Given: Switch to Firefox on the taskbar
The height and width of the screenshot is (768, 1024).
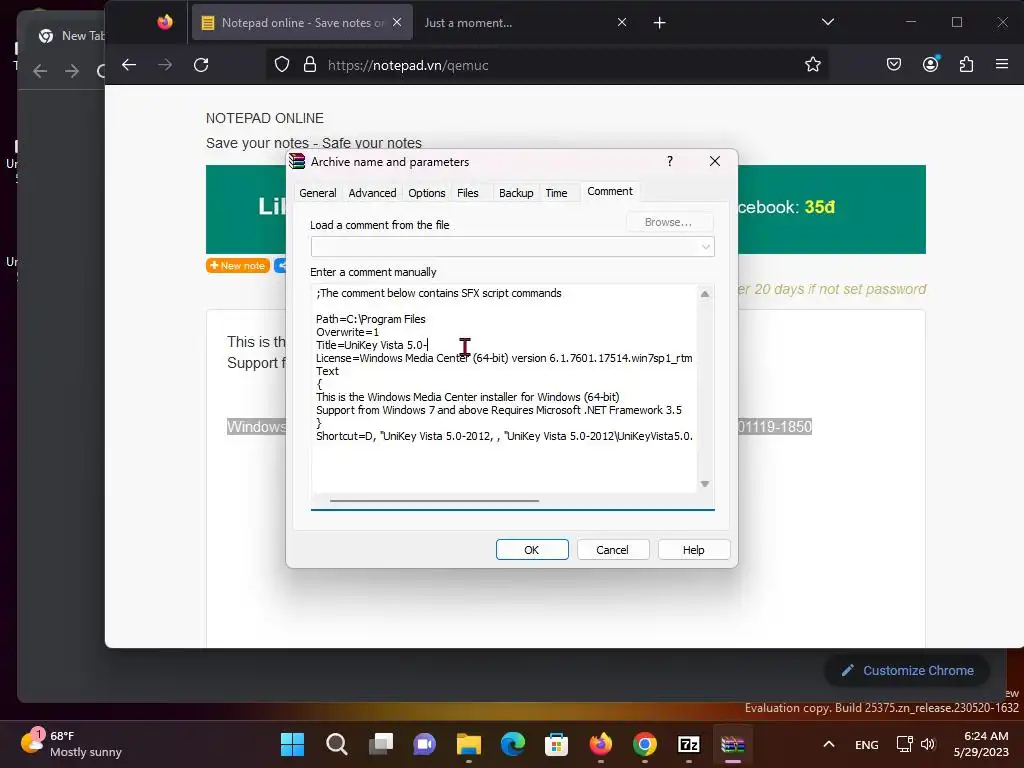Looking at the screenshot, I should (601, 744).
